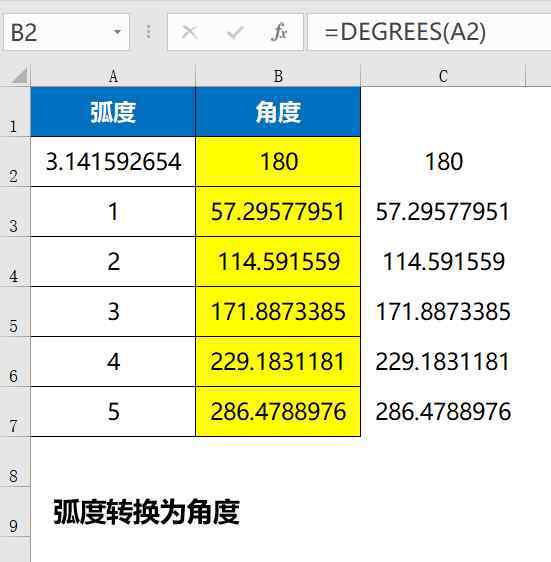This screenshot has height=562, width=551.
Task: Select cell containing 3.141592654
Action: click(x=113, y=162)
